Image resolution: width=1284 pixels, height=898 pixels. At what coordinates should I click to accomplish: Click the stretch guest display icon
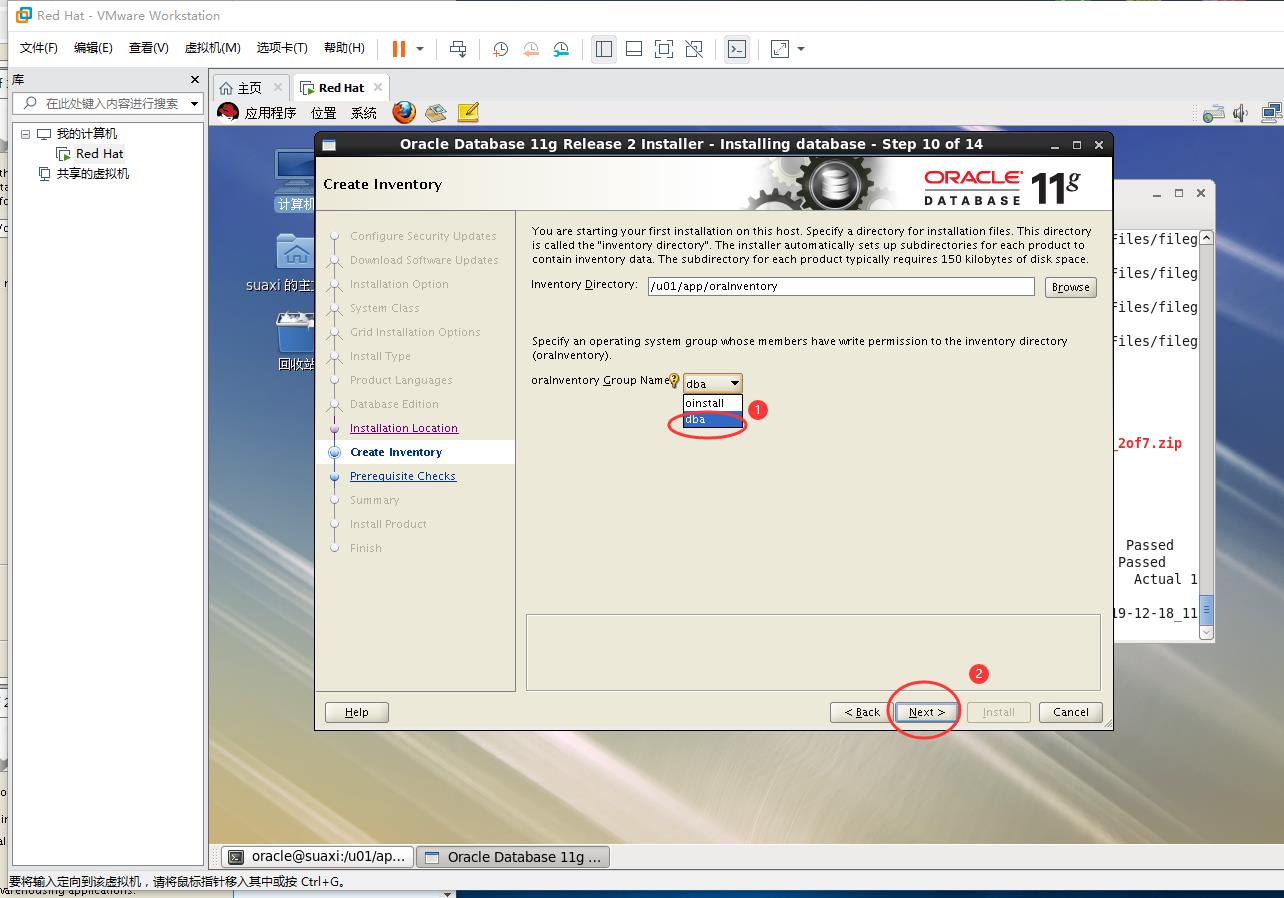[x=780, y=49]
